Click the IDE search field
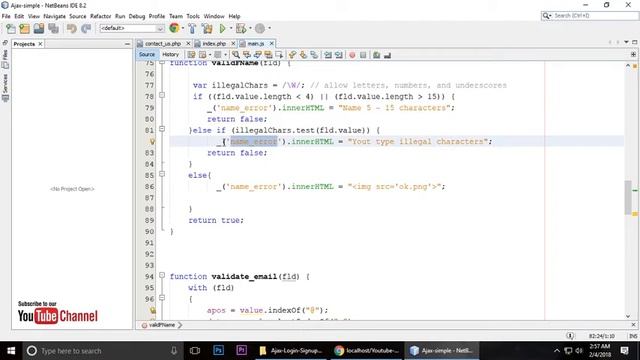The width and height of the screenshot is (640, 360). coord(590,16)
